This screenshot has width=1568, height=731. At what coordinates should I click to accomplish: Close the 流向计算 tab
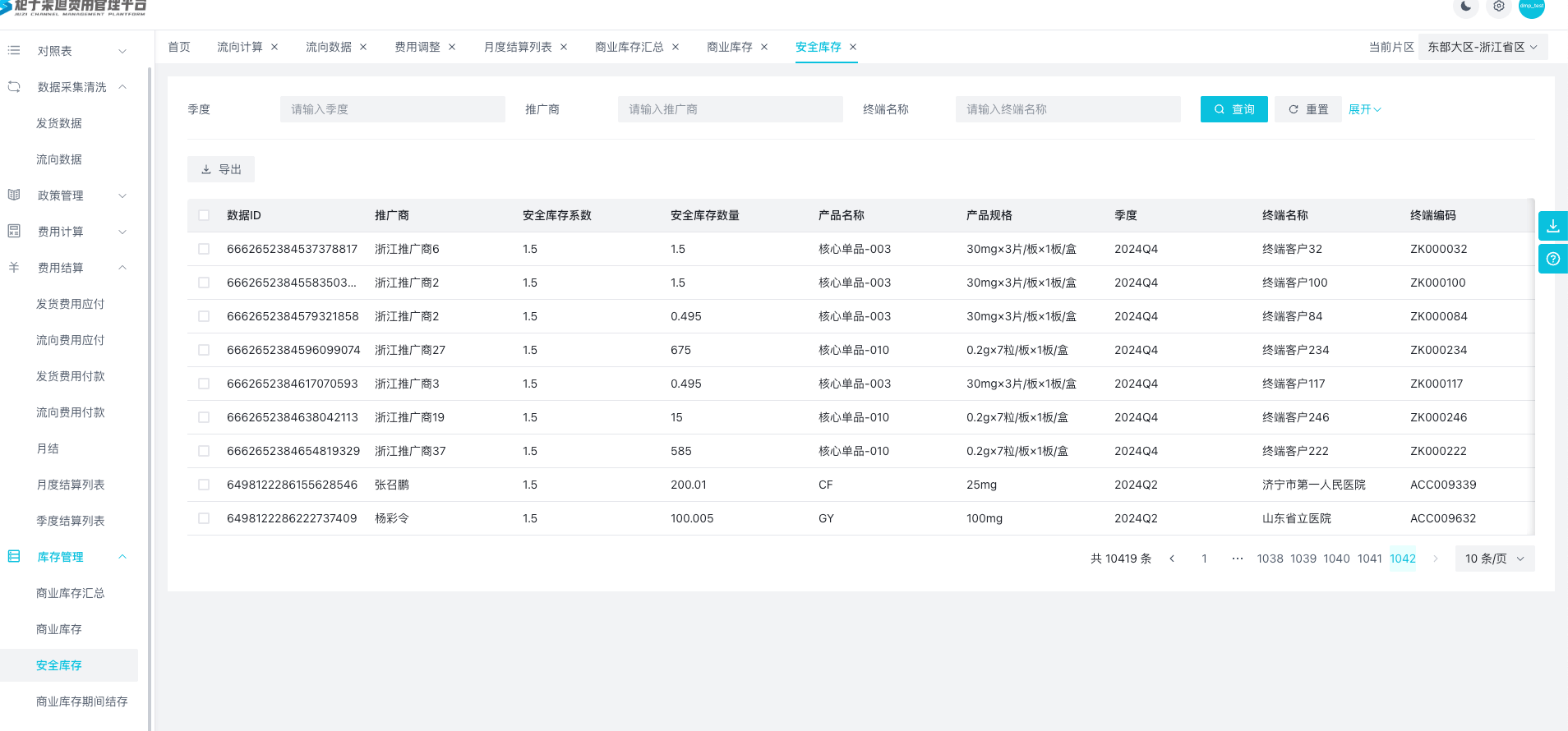click(x=274, y=47)
